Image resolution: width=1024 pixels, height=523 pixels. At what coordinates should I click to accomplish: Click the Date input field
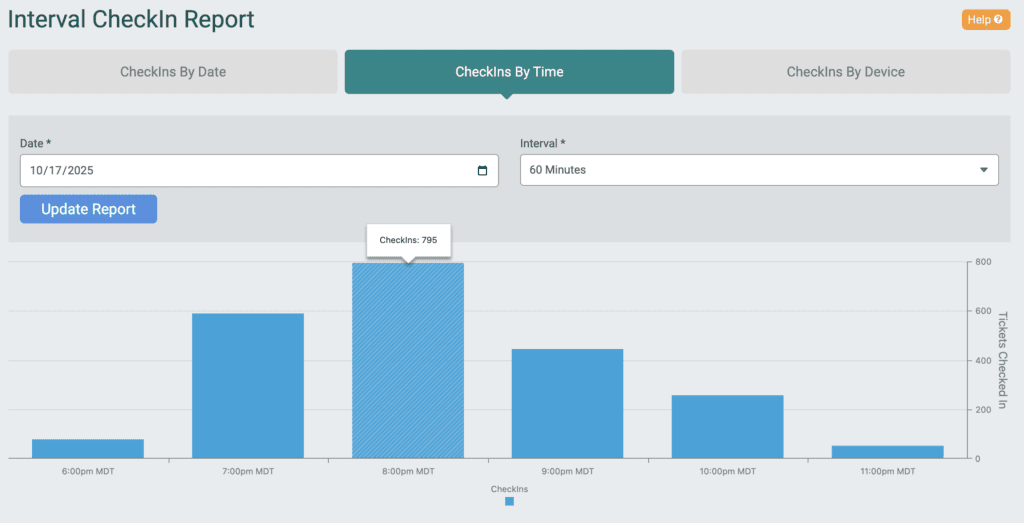(x=240, y=170)
